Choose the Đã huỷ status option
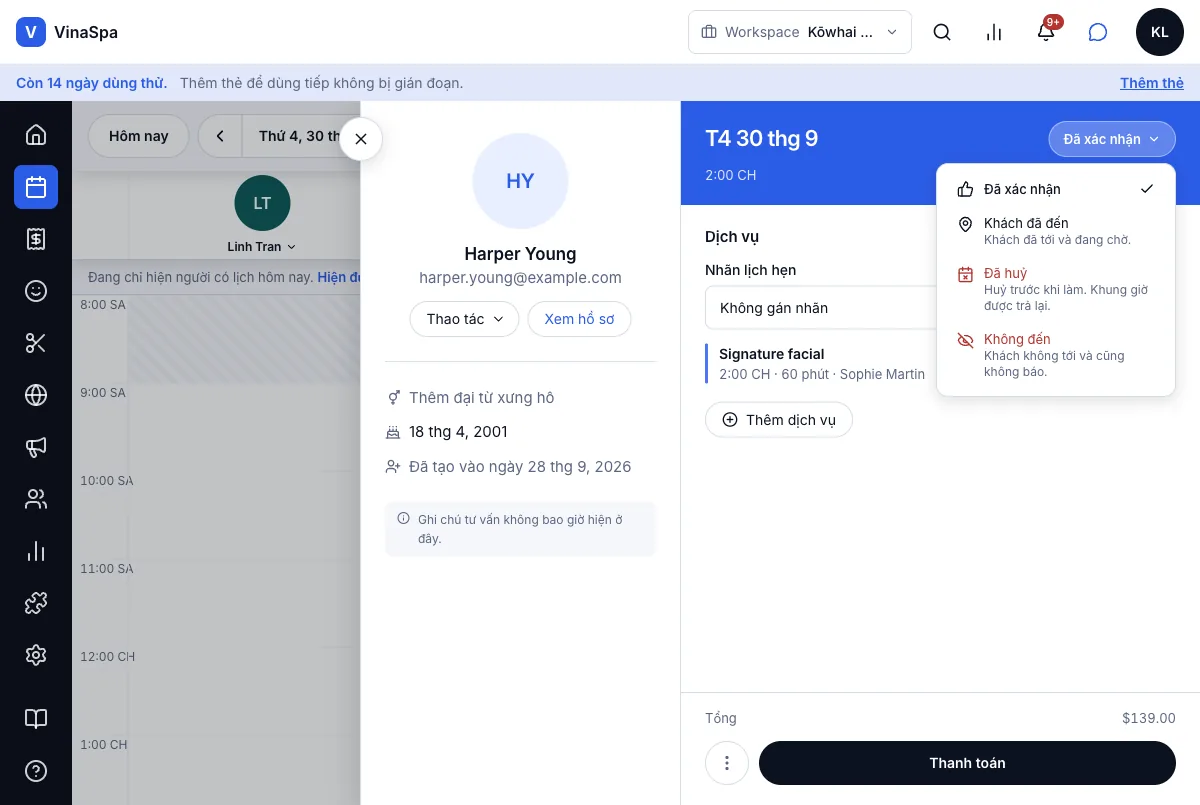Screen dimensions: 1200x805 (x=1056, y=289)
